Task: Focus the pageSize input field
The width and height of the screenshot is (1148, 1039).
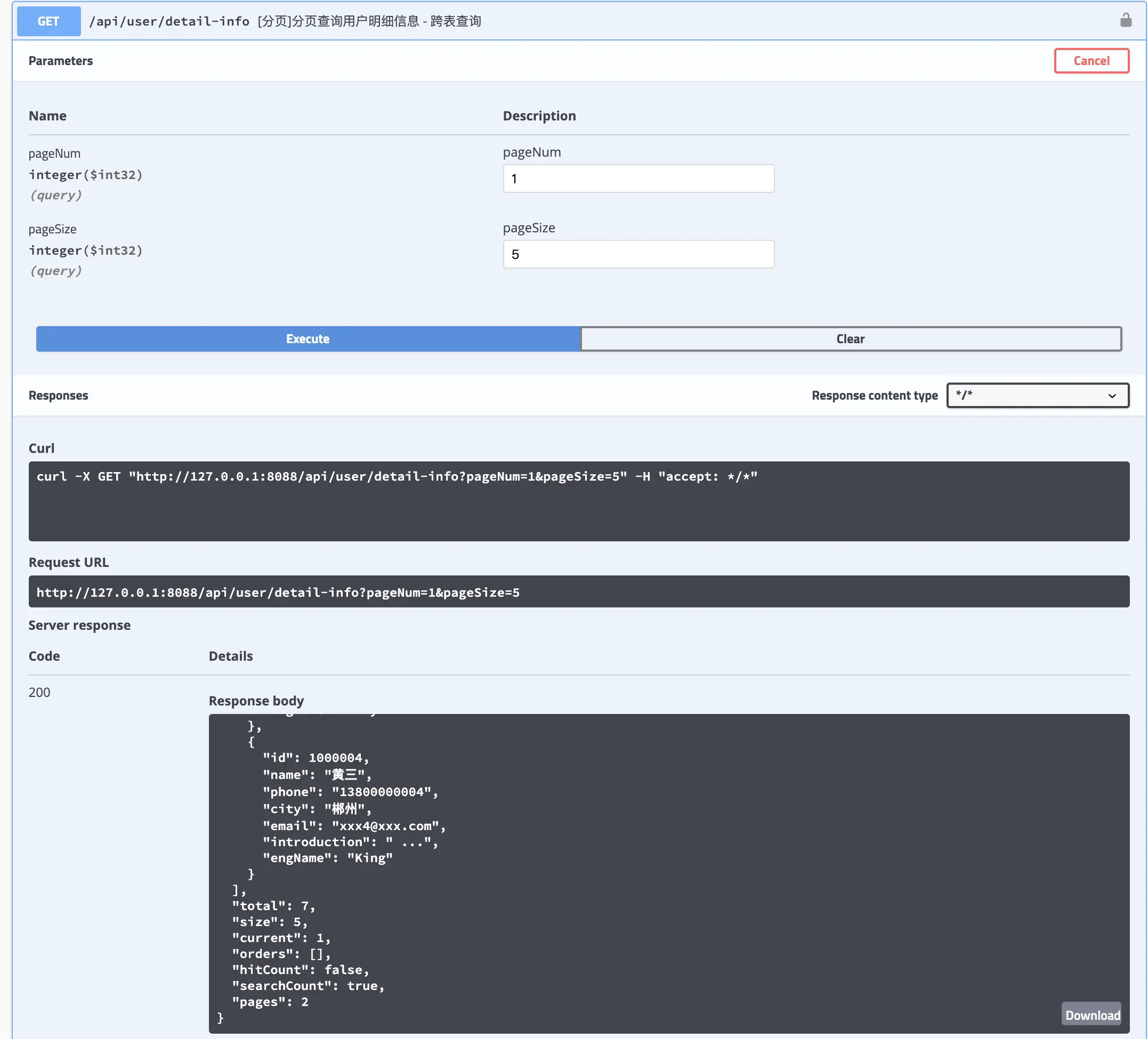Action: [x=638, y=255]
